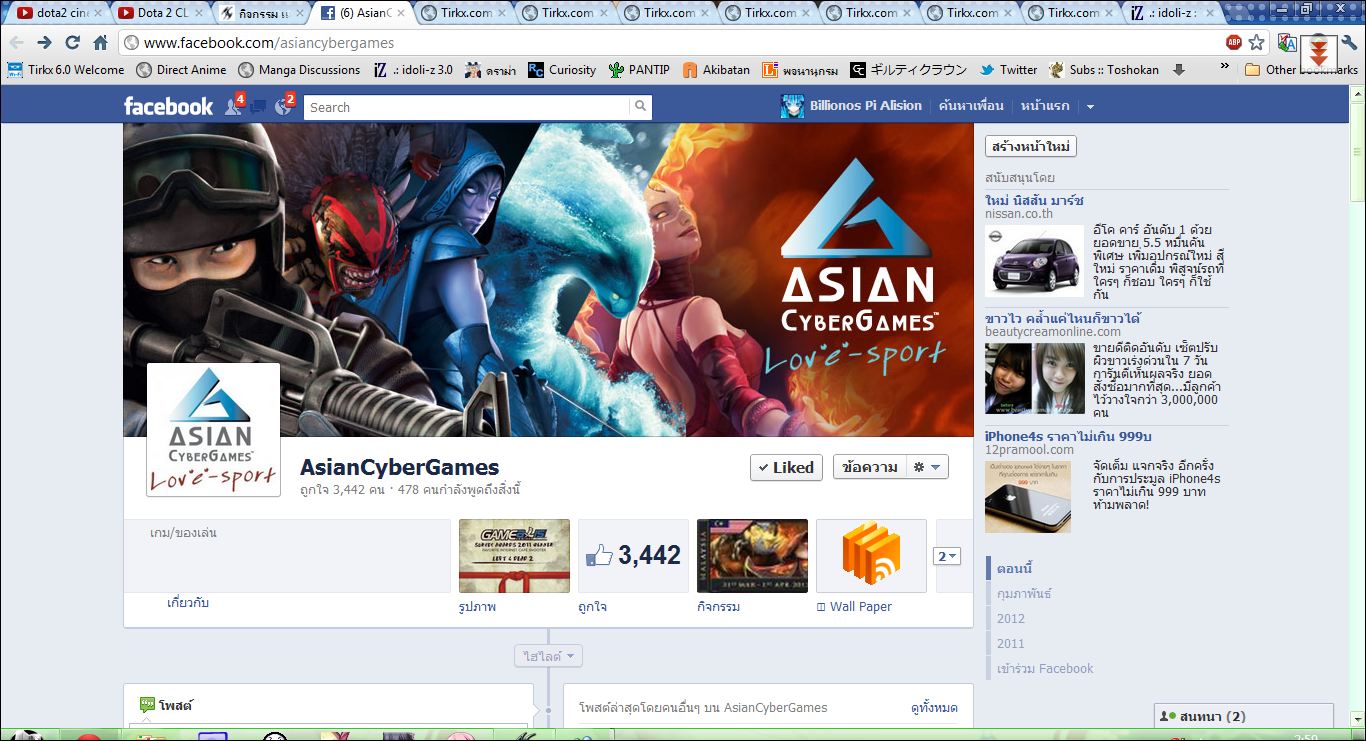Open the Direct Anime bookmark

point(181,70)
